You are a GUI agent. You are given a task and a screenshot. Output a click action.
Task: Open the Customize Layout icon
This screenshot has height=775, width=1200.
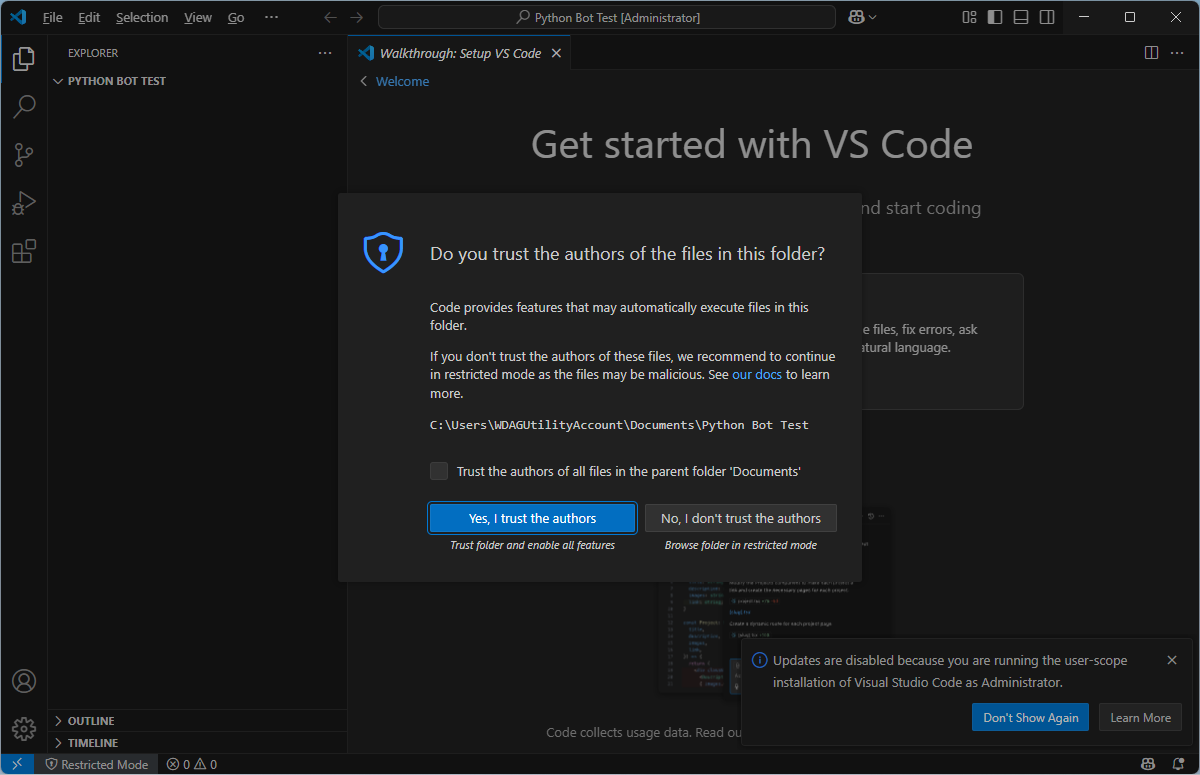[969, 17]
